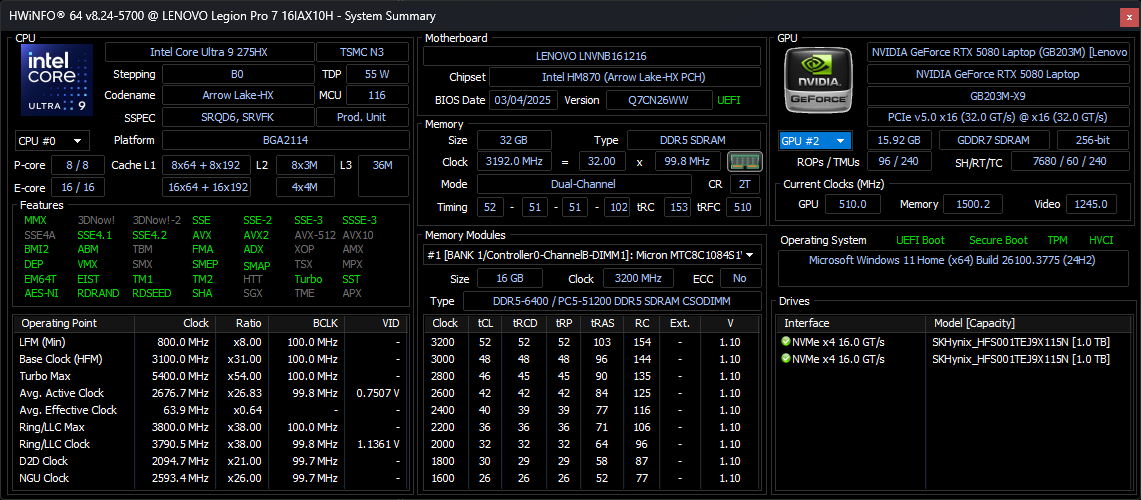Image resolution: width=1141 pixels, height=500 pixels.
Task: Open the CPU #0 selector dropdown
Action: pyautogui.click(x=51, y=141)
